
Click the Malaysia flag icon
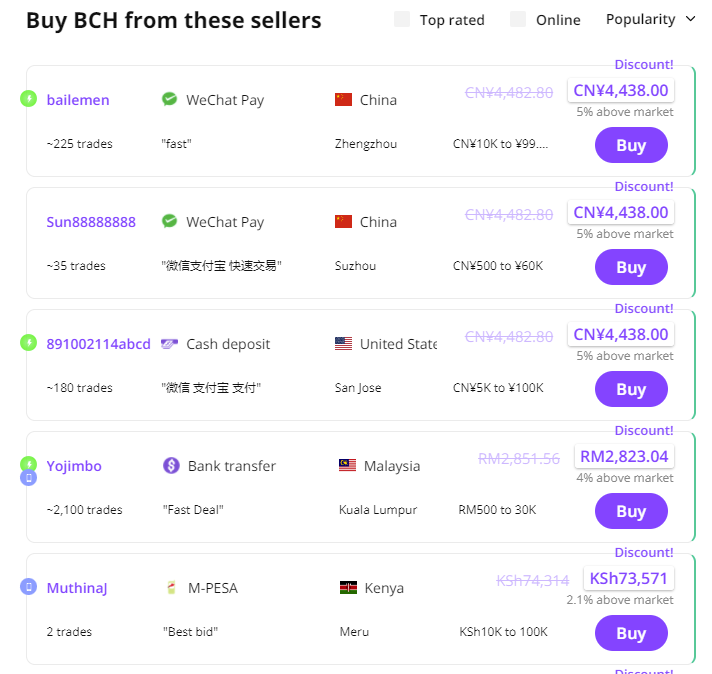[347, 465]
